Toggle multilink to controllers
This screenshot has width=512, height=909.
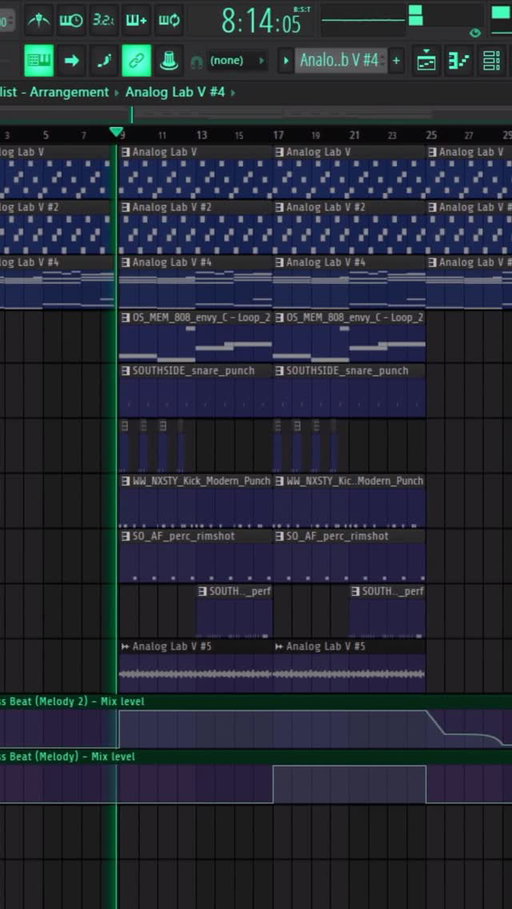pos(136,60)
